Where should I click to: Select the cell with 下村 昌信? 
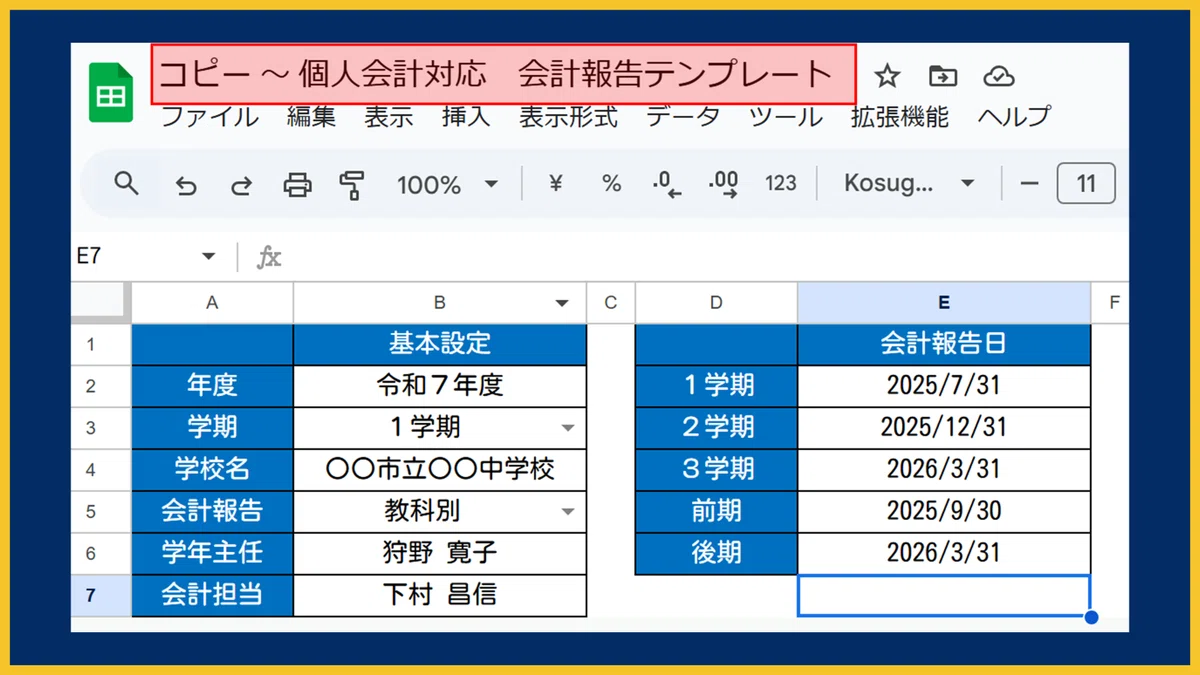pyautogui.click(x=440, y=596)
